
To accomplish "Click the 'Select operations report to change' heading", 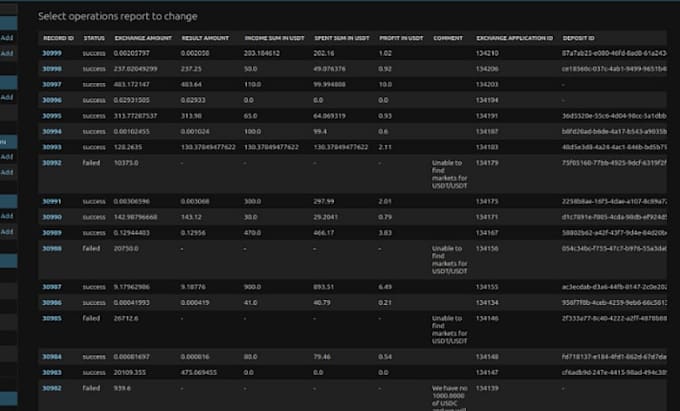I will 118,16.
